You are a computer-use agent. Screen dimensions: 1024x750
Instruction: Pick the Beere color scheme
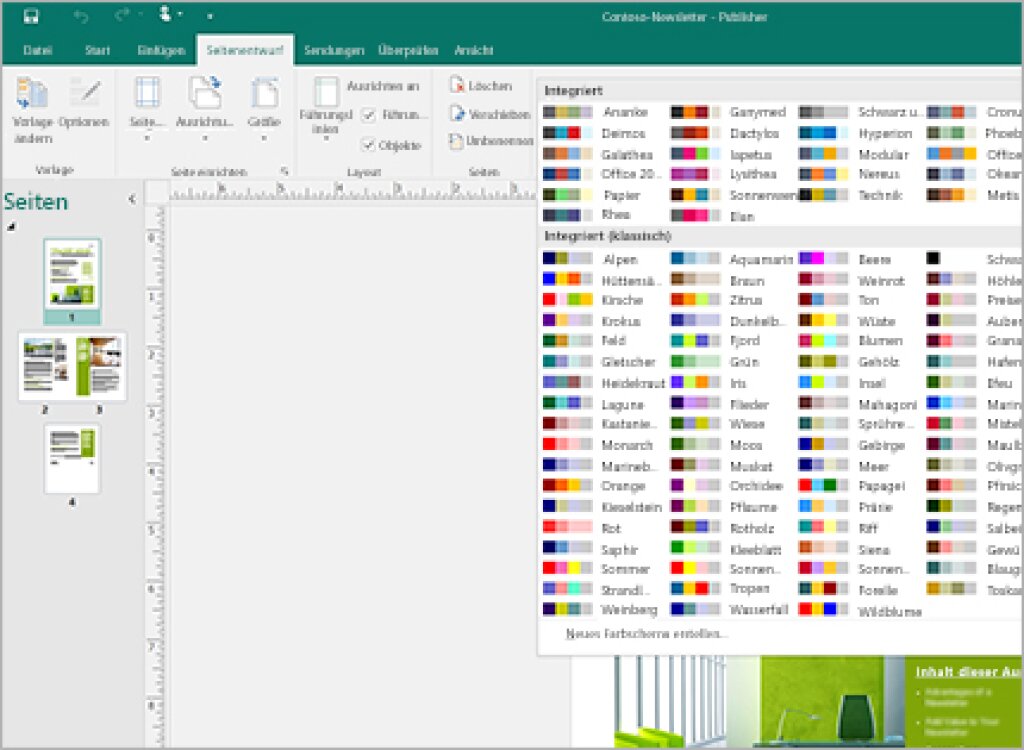tap(844, 259)
